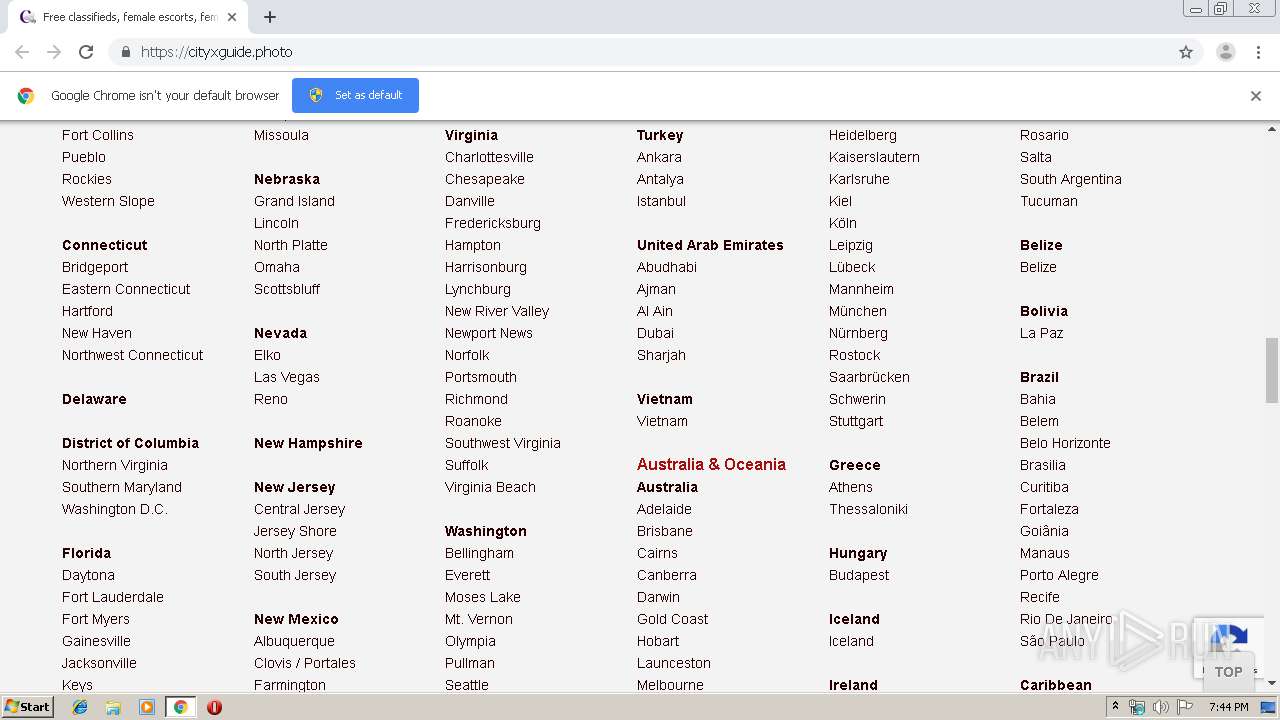1280x720 pixels.
Task: Open Chrome three-dot menu
Action: point(1258,52)
